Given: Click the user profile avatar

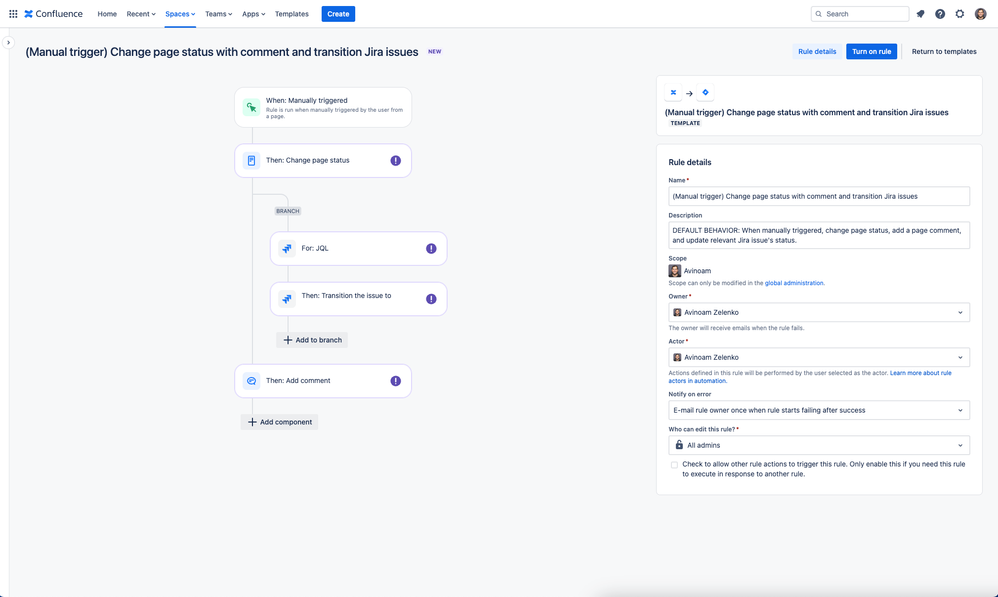Looking at the screenshot, I should pos(980,13).
